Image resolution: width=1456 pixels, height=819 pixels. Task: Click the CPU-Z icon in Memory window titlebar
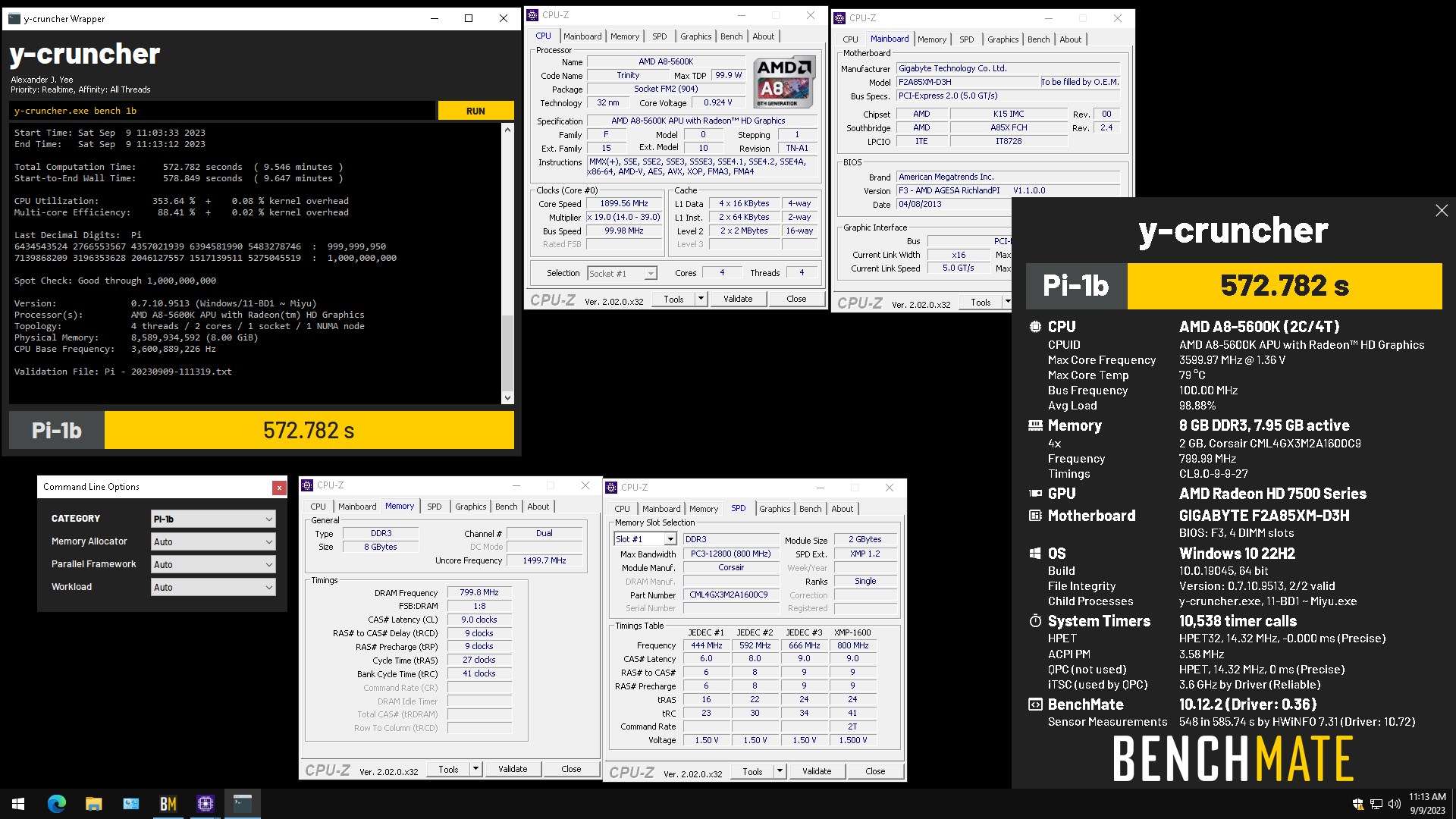click(x=307, y=485)
